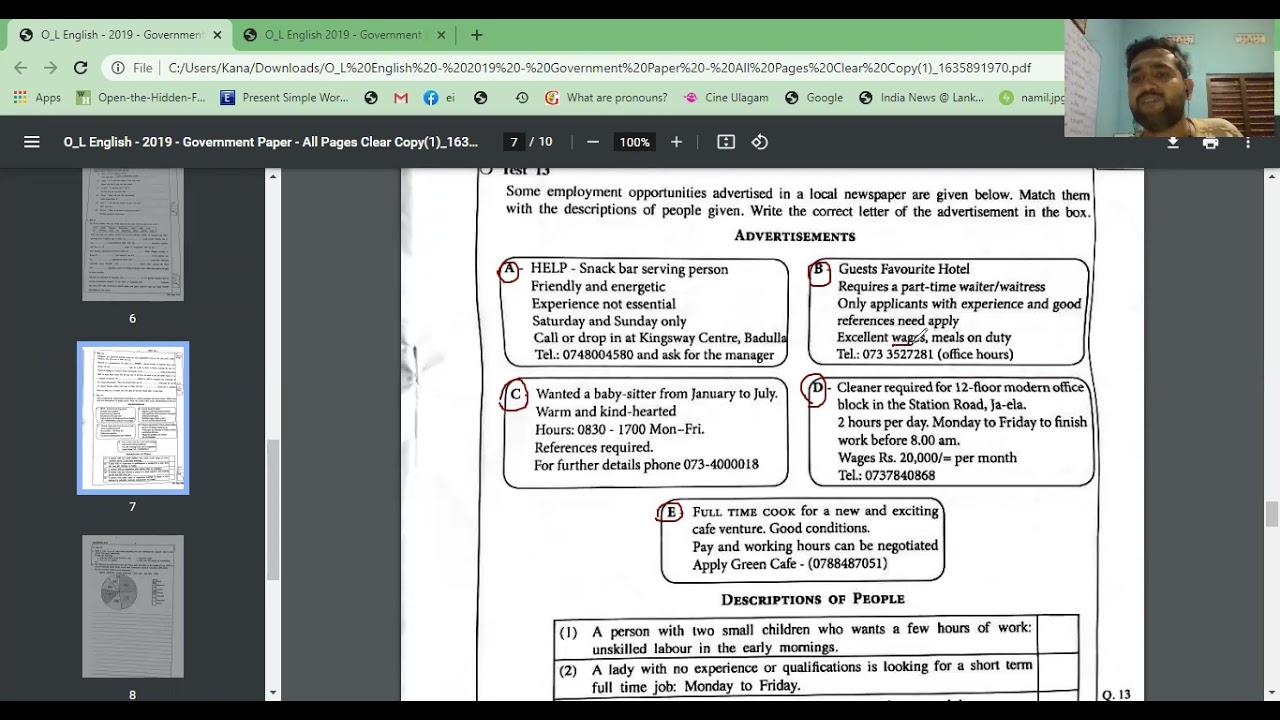Open the Gmail bookmark icon
Image resolution: width=1280 pixels, height=720 pixels.
[x=401, y=98]
